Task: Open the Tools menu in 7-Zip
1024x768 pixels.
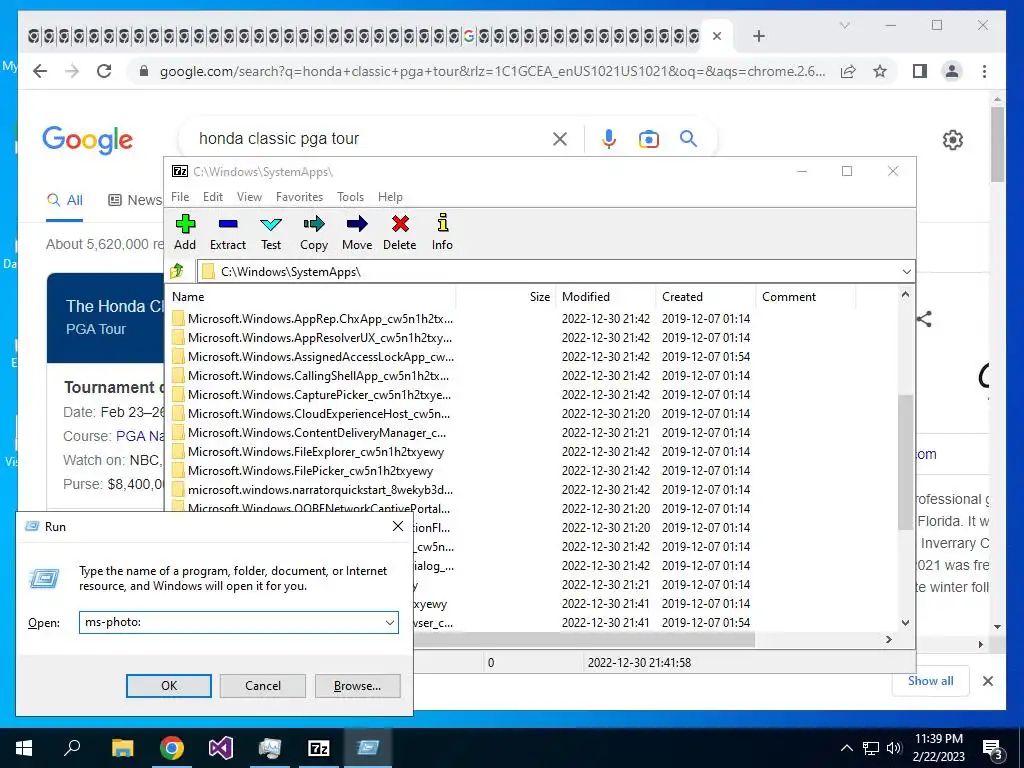Action: pyautogui.click(x=350, y=197)
